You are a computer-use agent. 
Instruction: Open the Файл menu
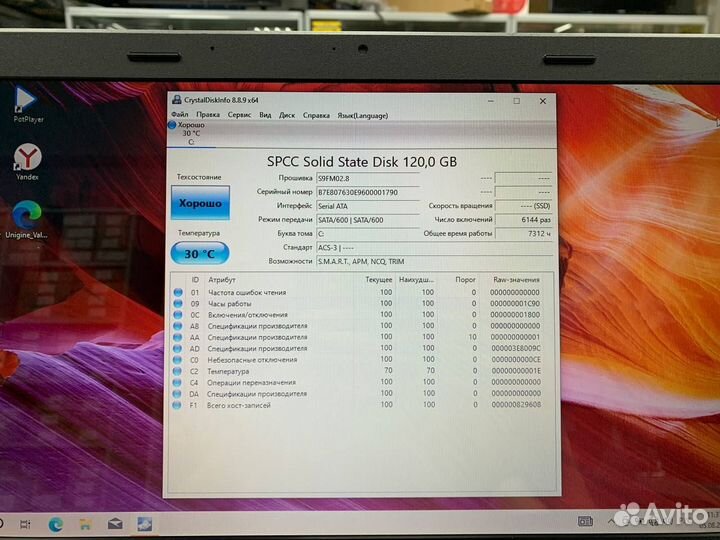click(180, 114)
